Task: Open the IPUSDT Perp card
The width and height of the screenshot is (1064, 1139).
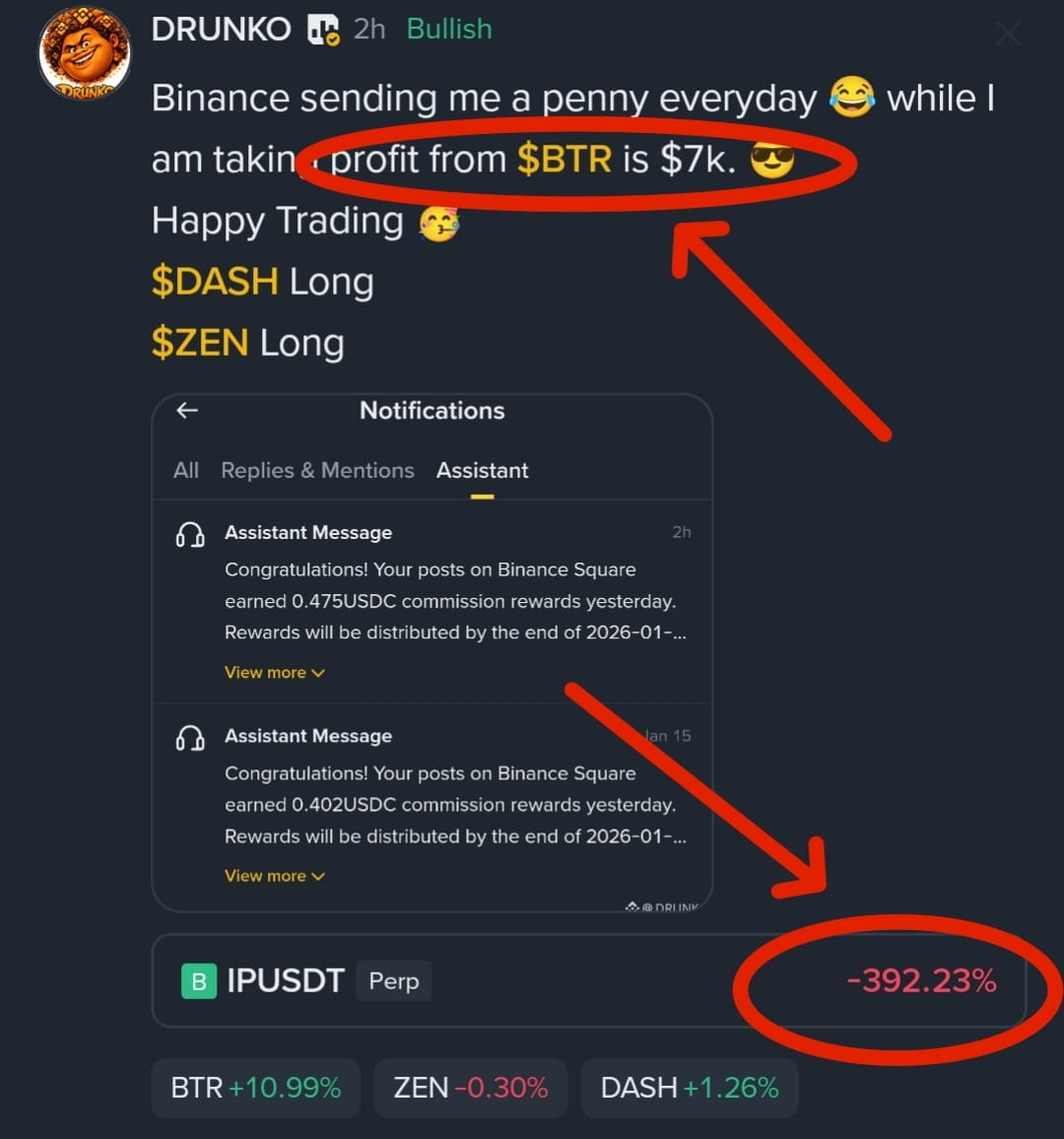Action: (x=588, y=980)
